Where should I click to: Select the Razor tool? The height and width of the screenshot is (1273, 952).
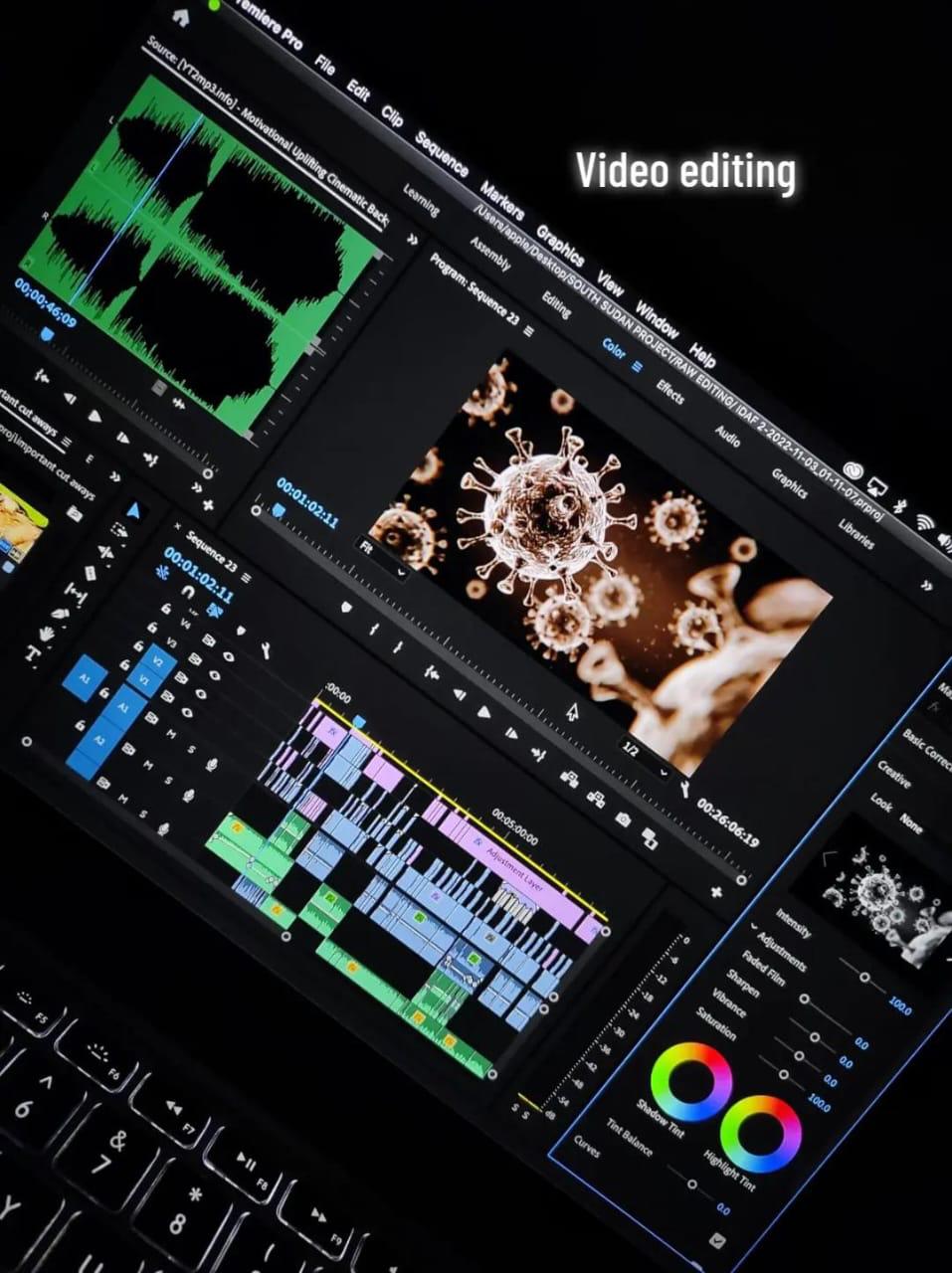pyautogui.click(x=90, y=573)
